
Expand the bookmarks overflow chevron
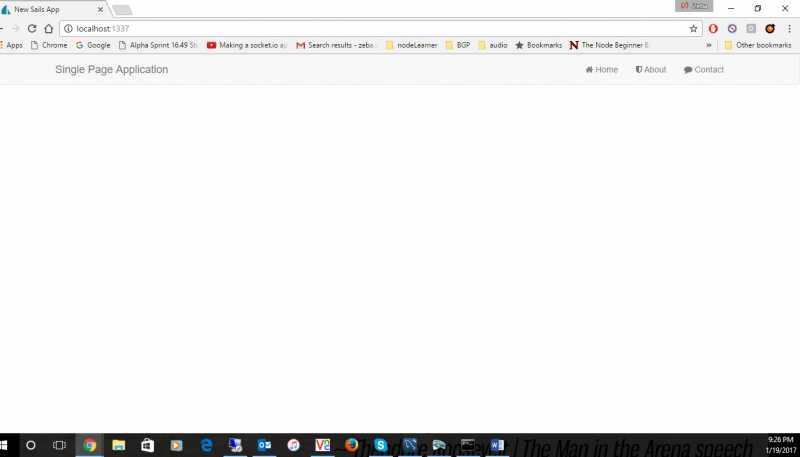click(709, 45)
